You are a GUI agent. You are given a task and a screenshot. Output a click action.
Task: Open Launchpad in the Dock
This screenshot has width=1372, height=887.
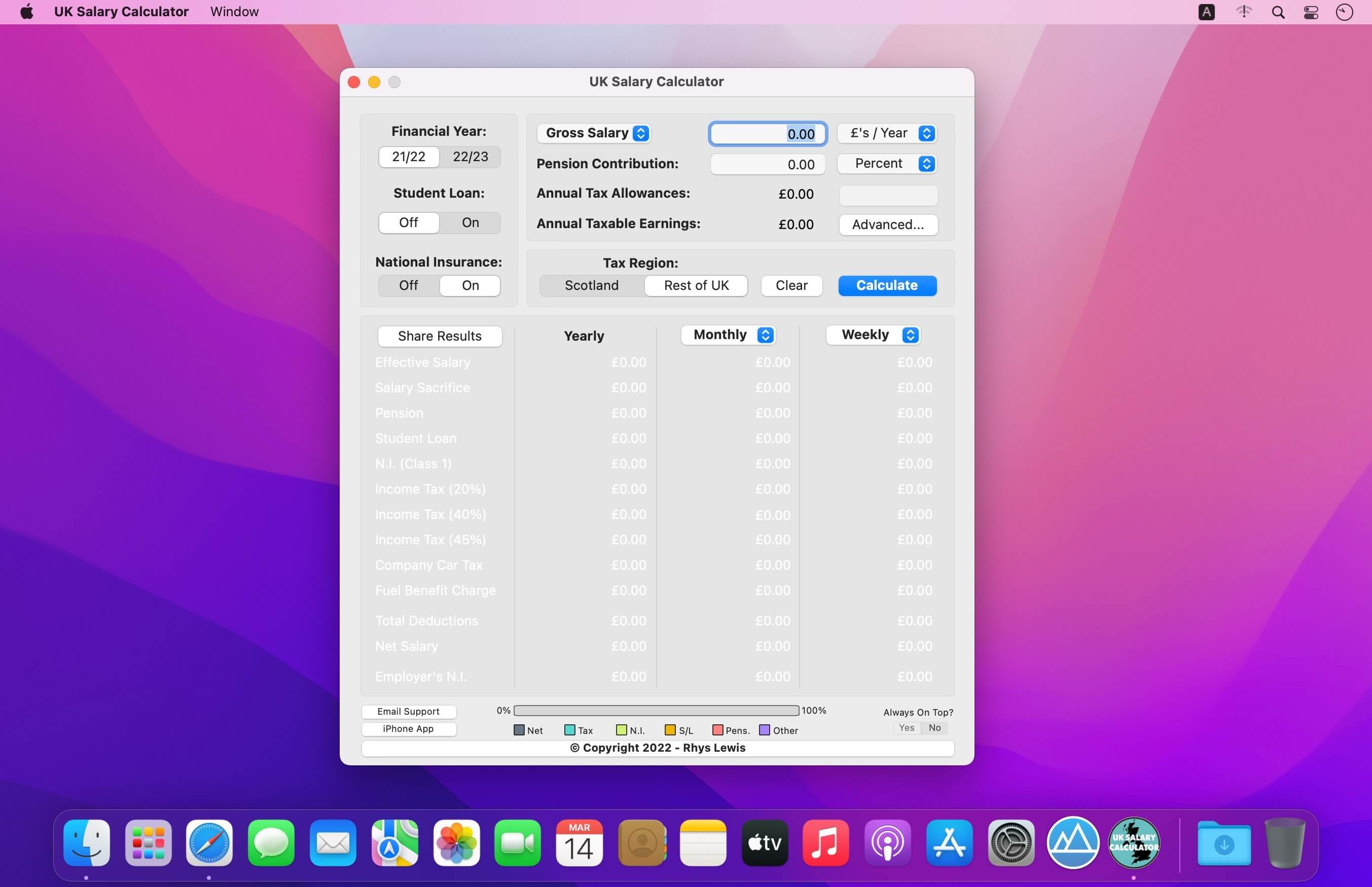click(x=148, y=843)
